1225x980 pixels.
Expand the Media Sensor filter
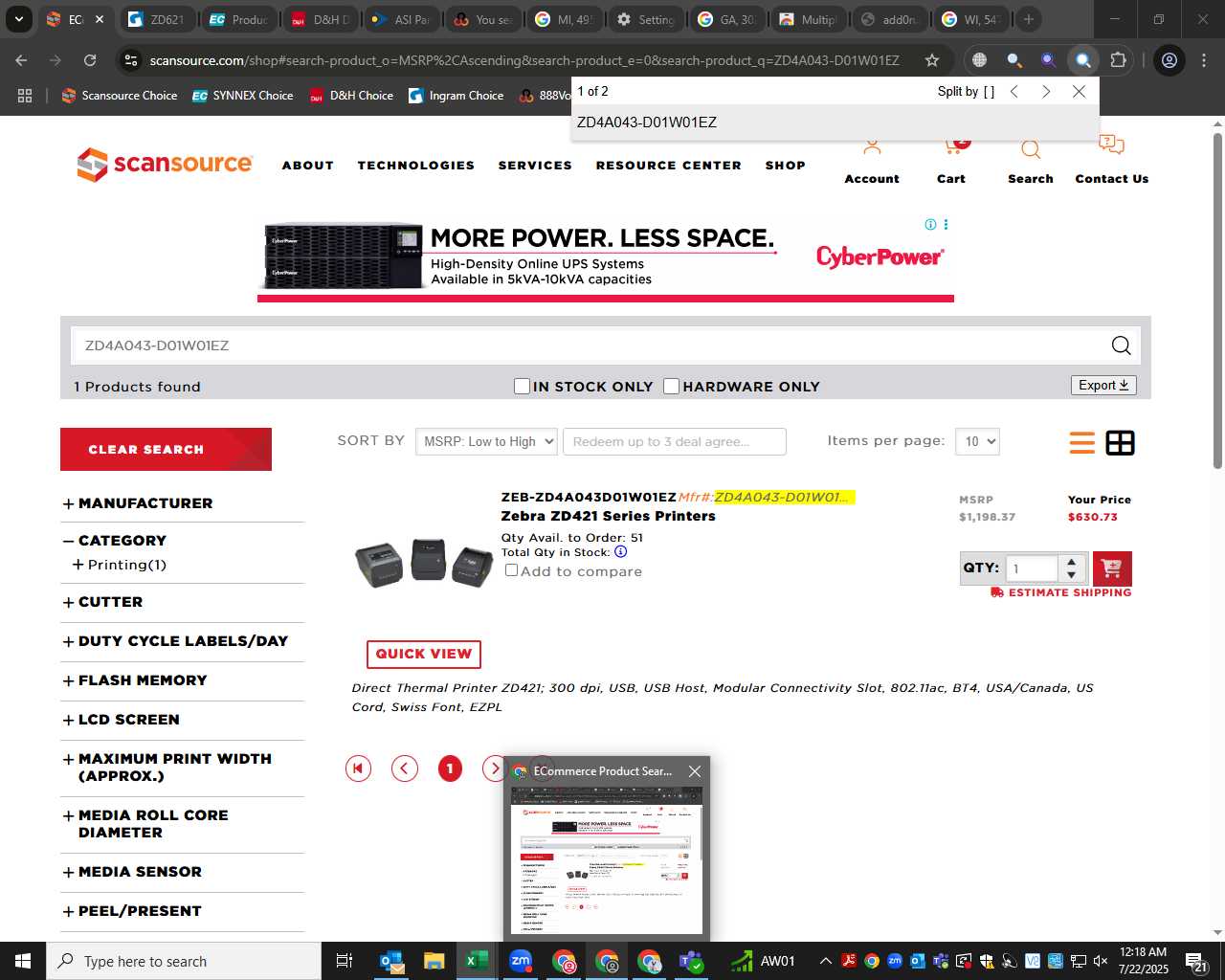(x=68, y=872)
